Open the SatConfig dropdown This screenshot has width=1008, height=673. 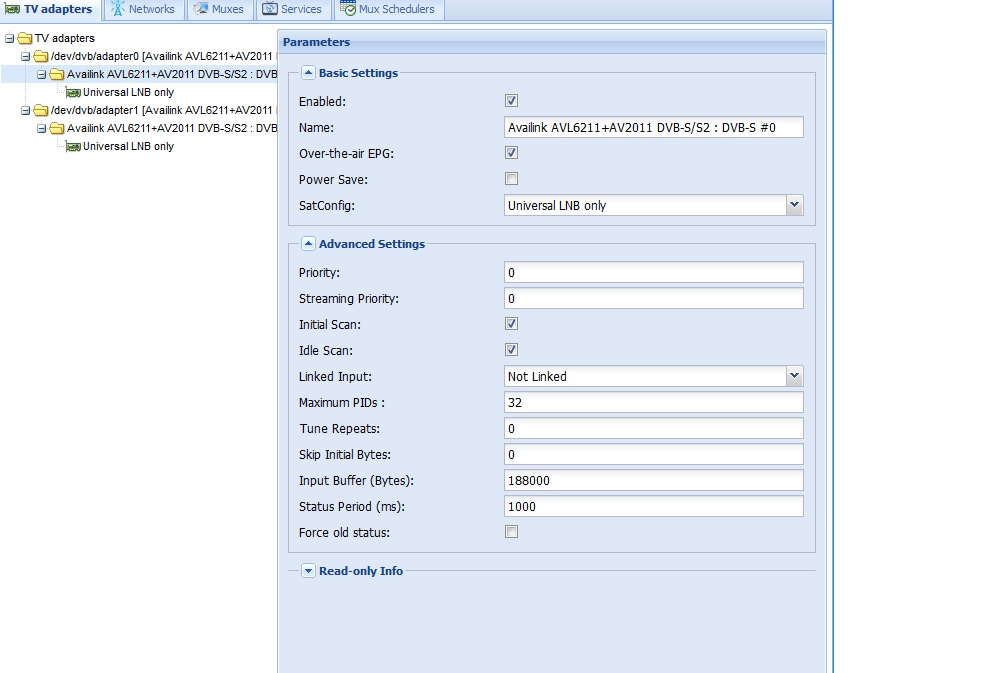click(x=795, y=205)
